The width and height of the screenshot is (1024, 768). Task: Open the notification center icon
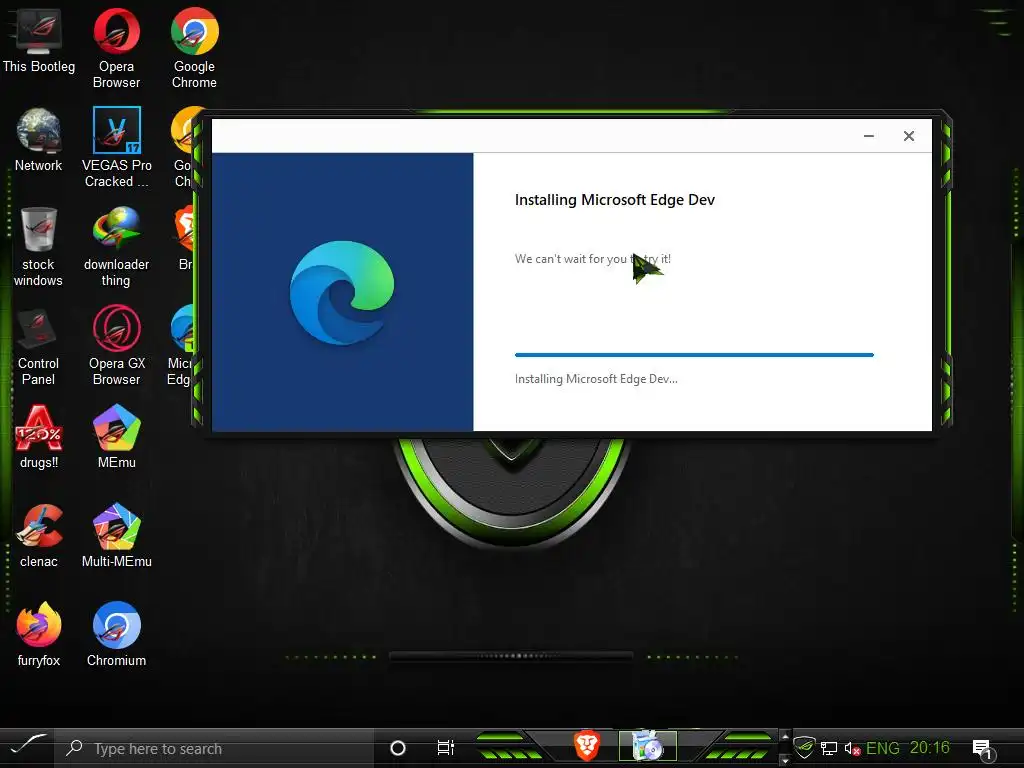click(982, 749)
